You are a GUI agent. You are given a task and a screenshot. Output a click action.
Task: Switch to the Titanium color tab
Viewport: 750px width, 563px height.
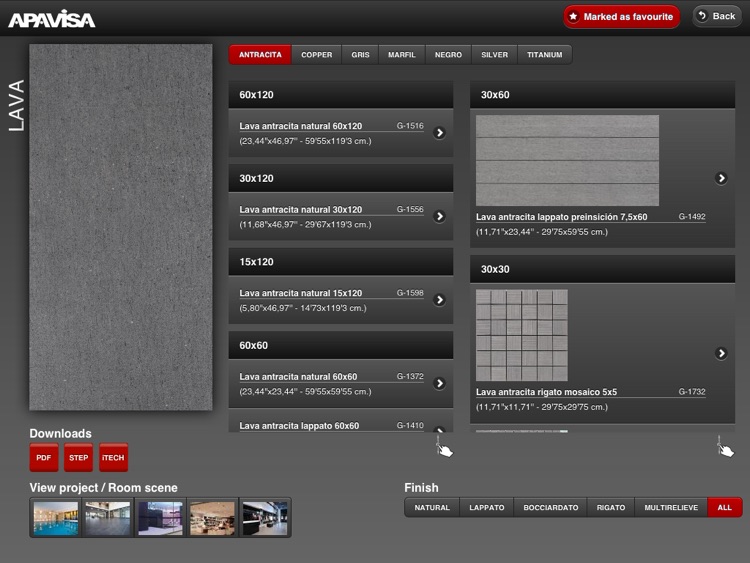(x=545, y=55)
